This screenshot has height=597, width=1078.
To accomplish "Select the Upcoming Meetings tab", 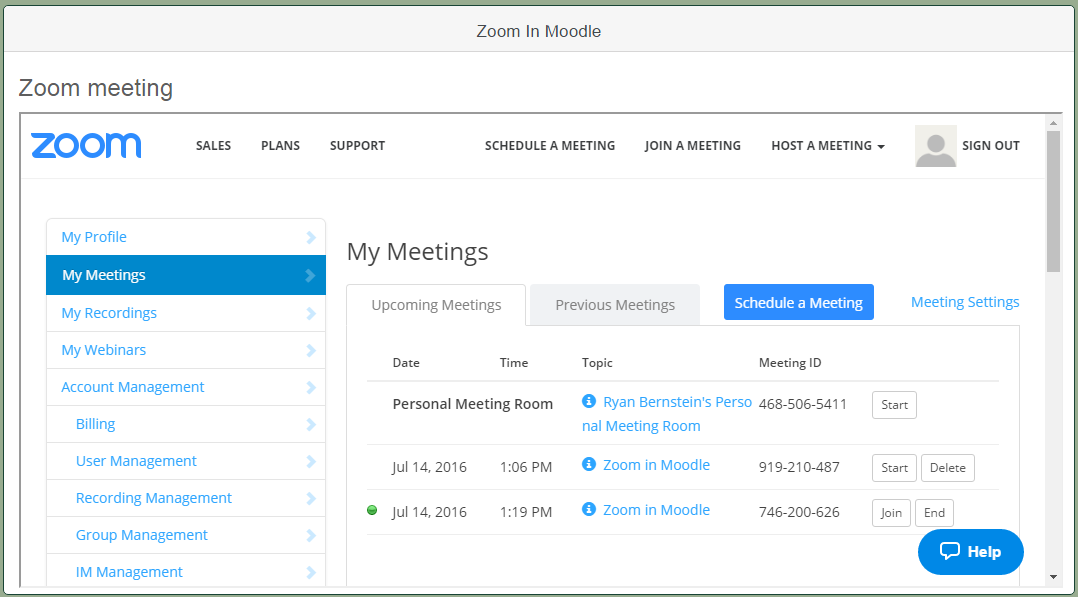I will coord(436,305).
